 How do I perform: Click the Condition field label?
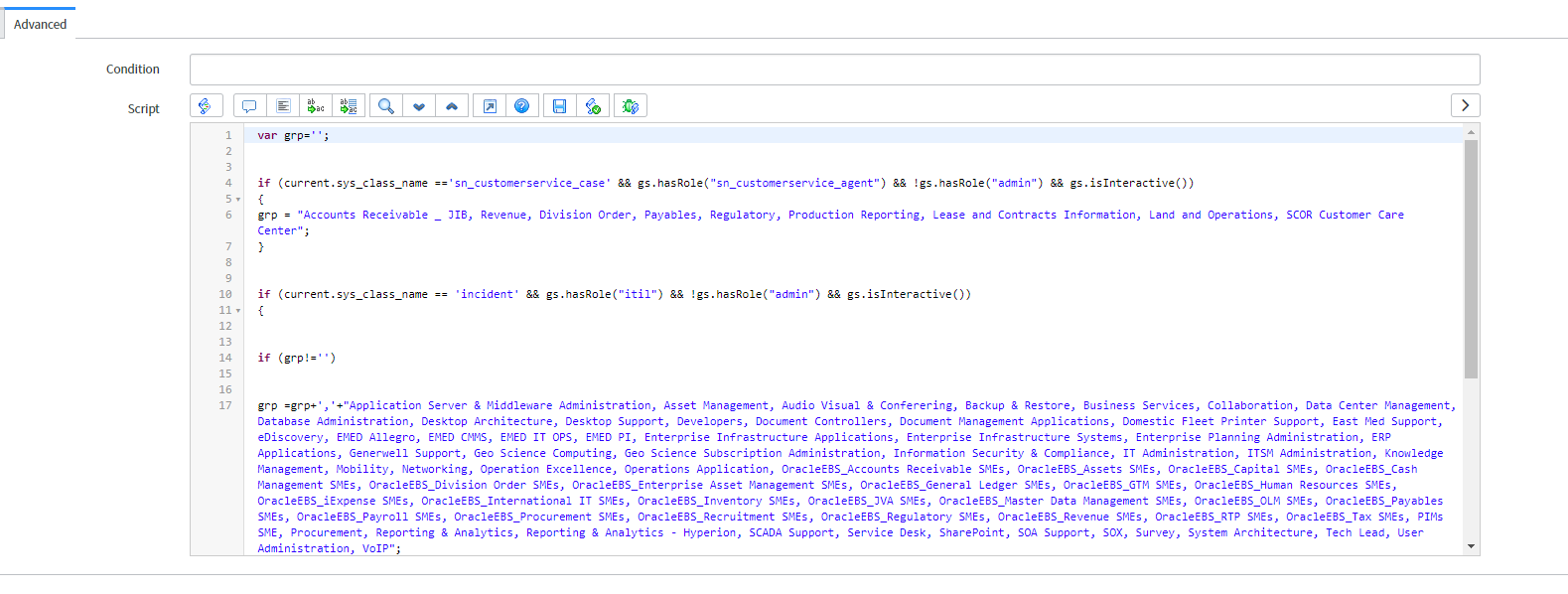click(133, 70)
